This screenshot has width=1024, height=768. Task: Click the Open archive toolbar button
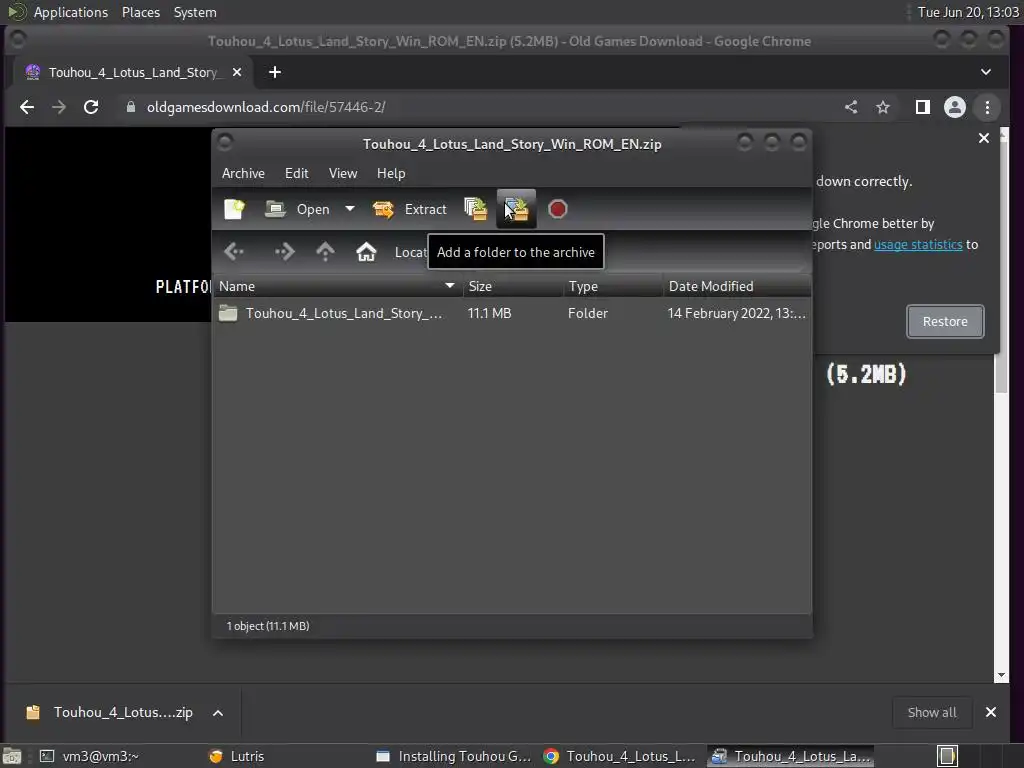[x=297, y=209]
